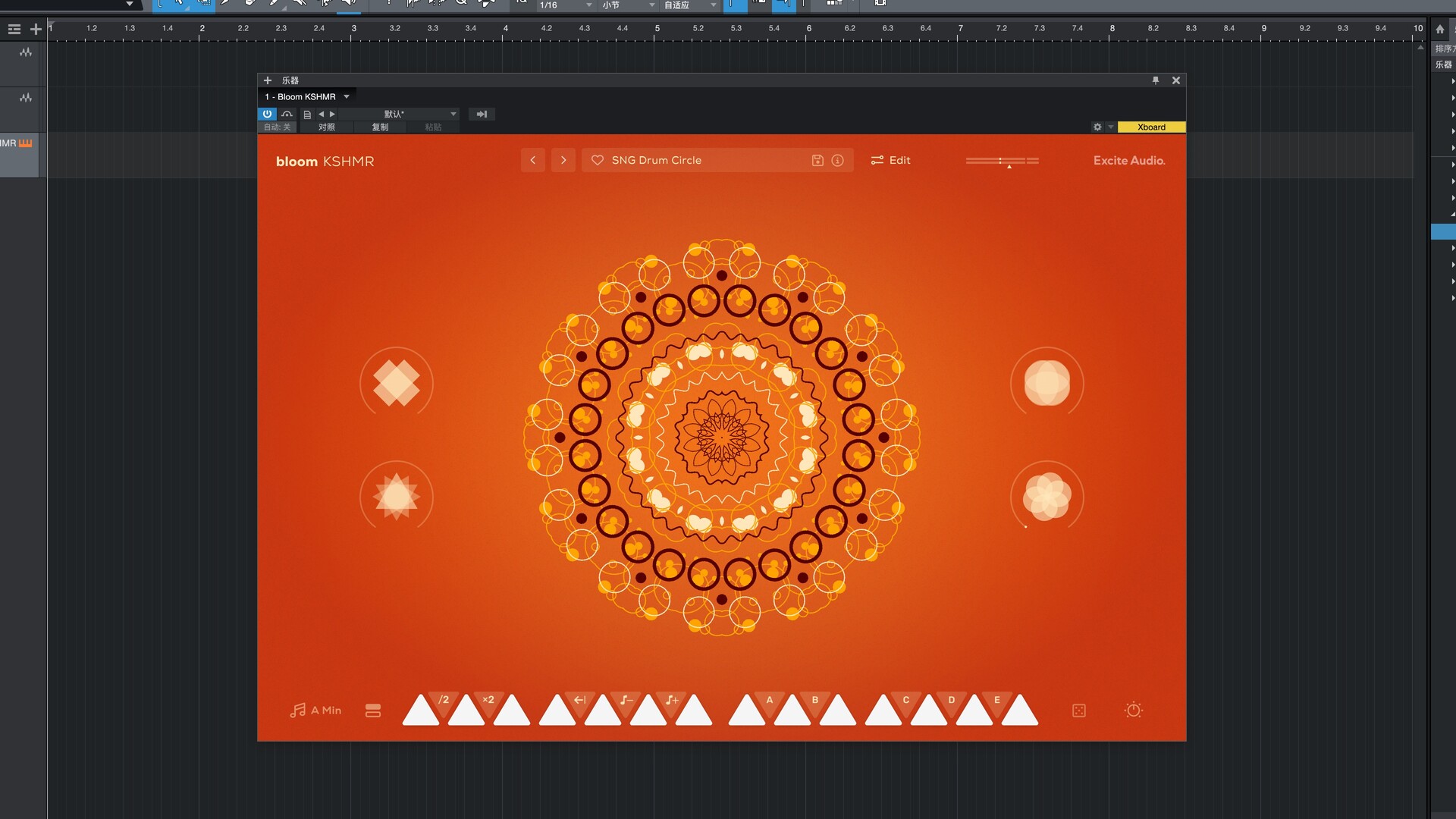Show preset info for SNG Drum Circle
Screen dimensions: 1456x819
point(838,160)
